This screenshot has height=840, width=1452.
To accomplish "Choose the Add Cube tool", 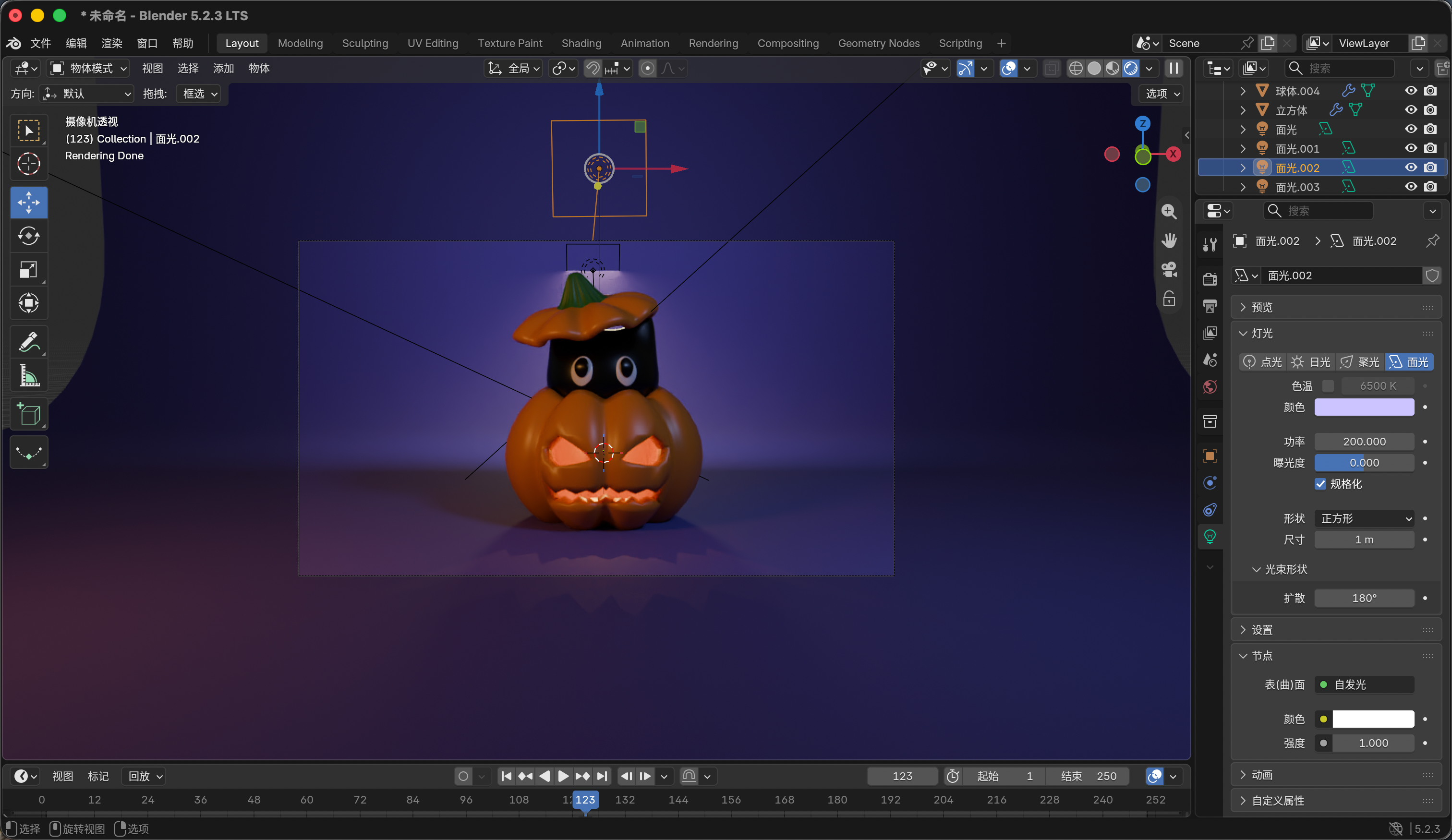I will pos(29,414).
